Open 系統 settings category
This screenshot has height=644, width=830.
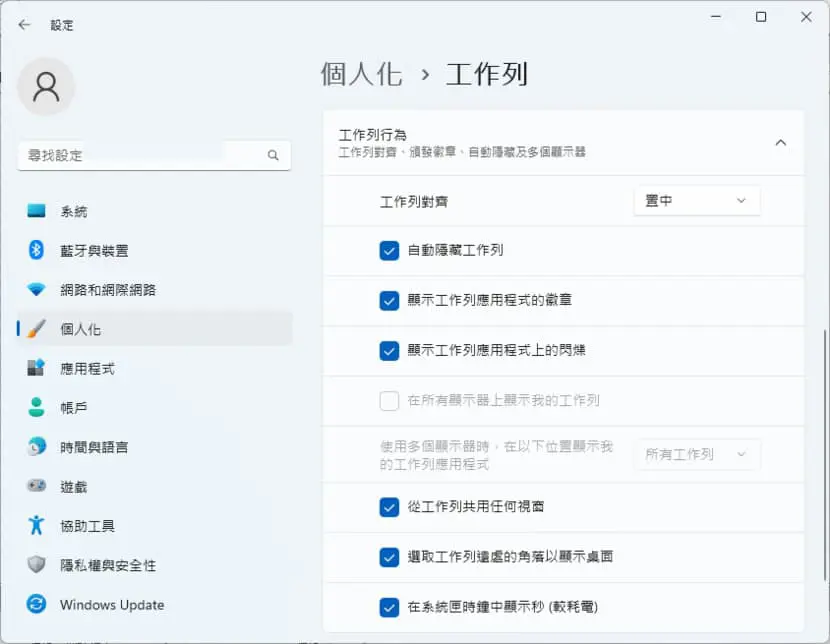[x=155, y=211]
